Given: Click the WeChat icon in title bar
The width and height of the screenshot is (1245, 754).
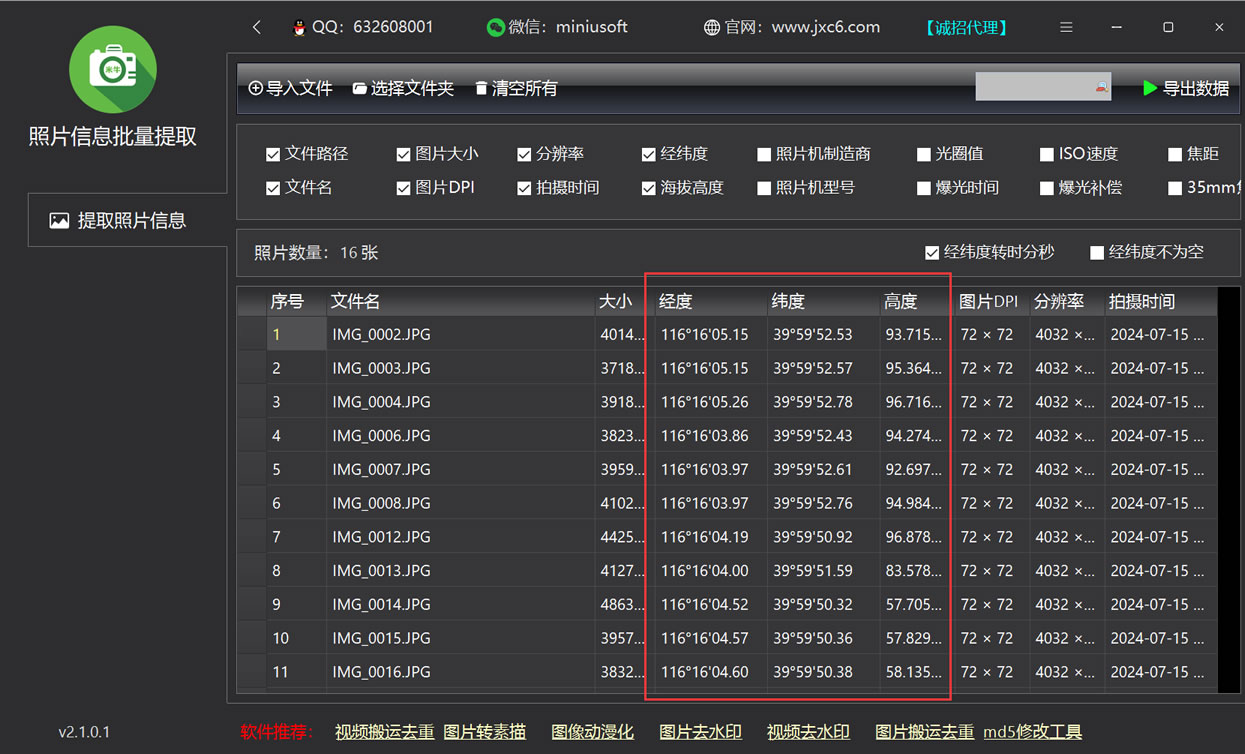Looking at the screenshot, I should pos(495,28).
